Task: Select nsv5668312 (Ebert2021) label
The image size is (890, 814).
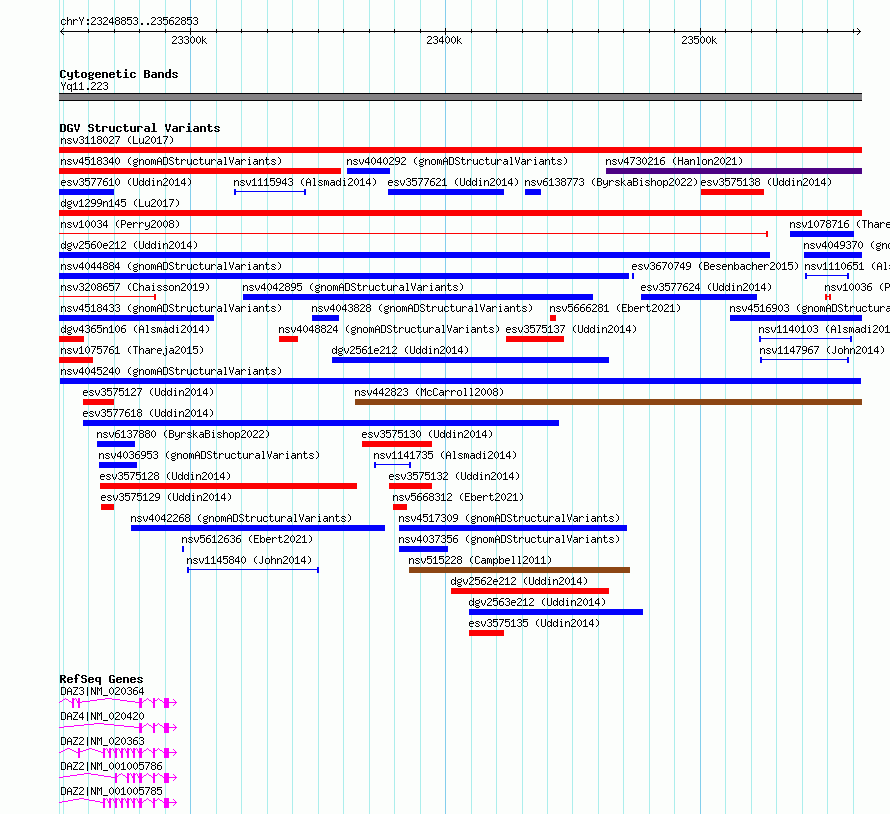Action: click(458, 497)
